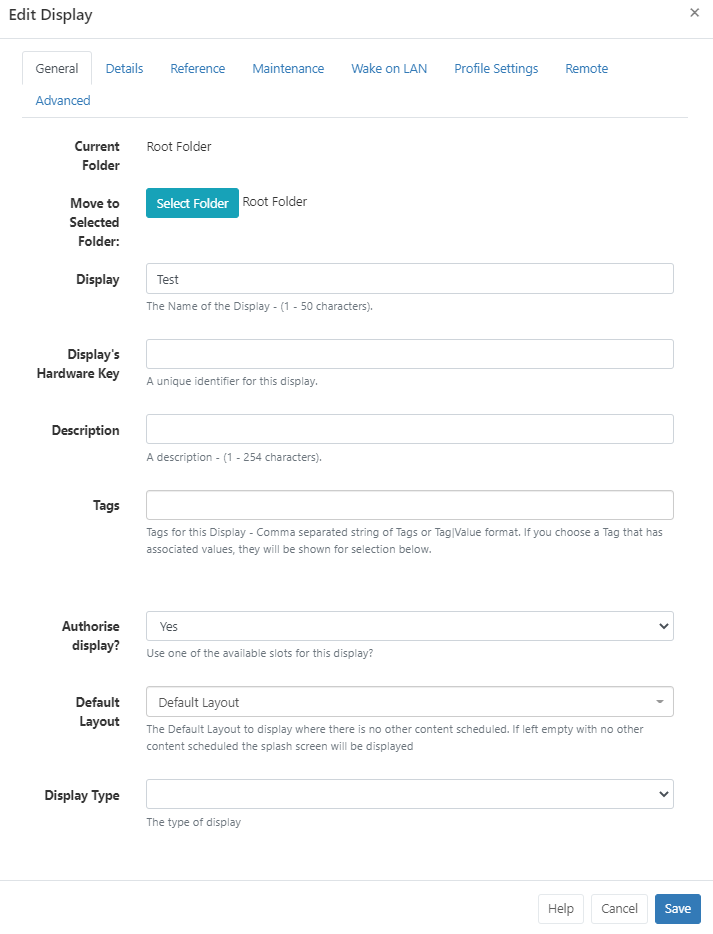Open the Reference tab
Screen dimensions: 713x934
click(x=197, y=69)
